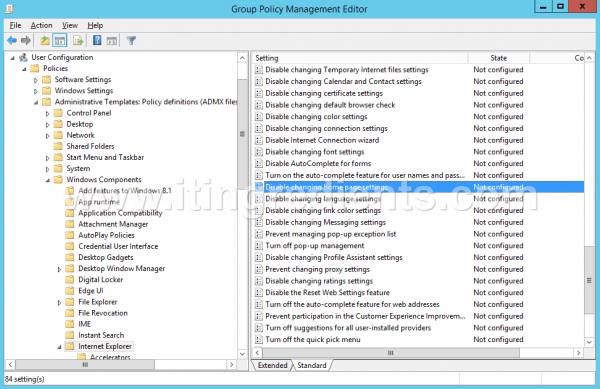The image size is (600, 389).
Task: Click the settings list vertical scrollbar thumb
Action: pyautogui.click(x=589, y=280)
